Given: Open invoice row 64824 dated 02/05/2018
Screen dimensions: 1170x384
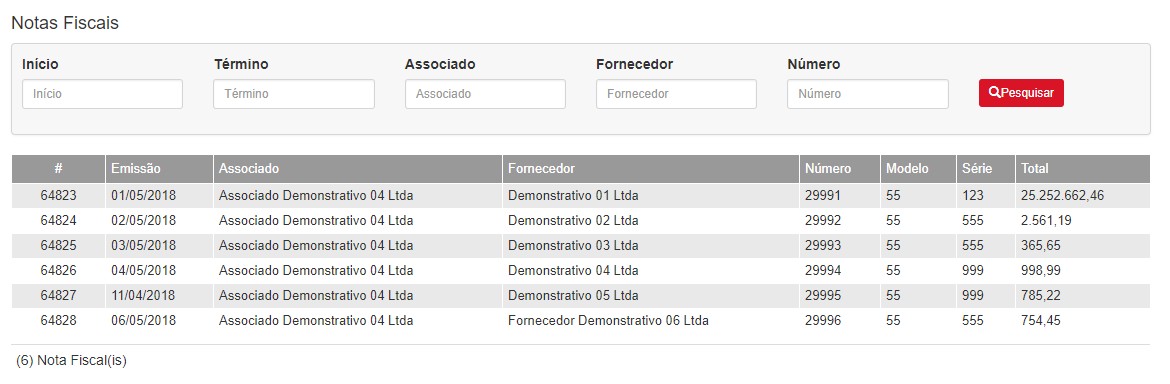Looking at the screenshot, I should pyautogui.click(x=581, y=221).
